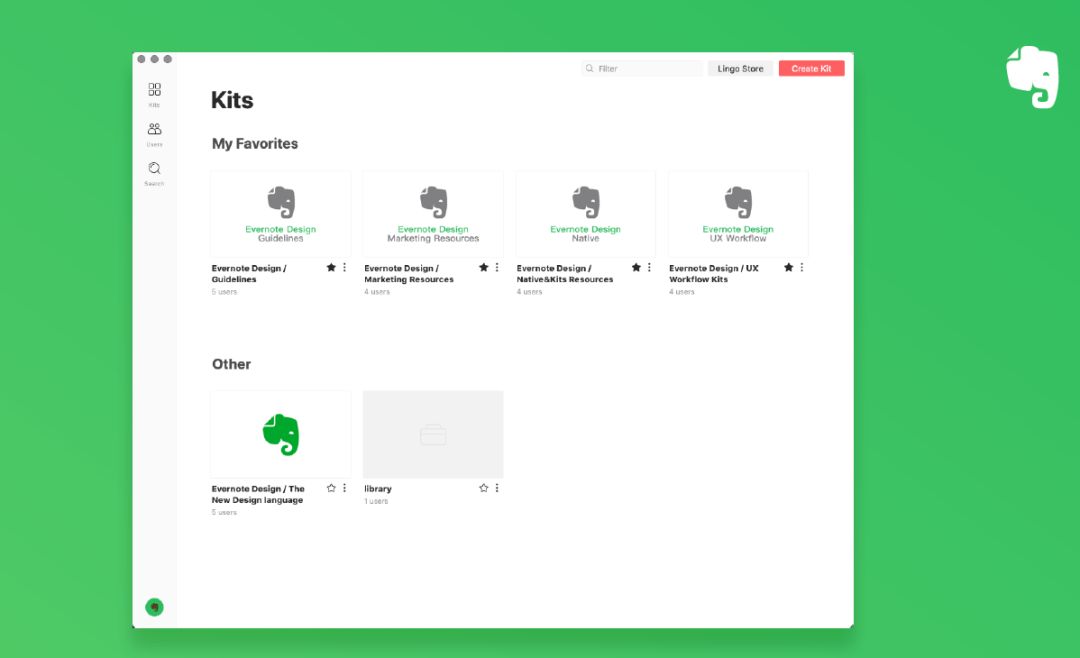
Task: Open the green elephant New Design language thumbnail
Action: 280,434
